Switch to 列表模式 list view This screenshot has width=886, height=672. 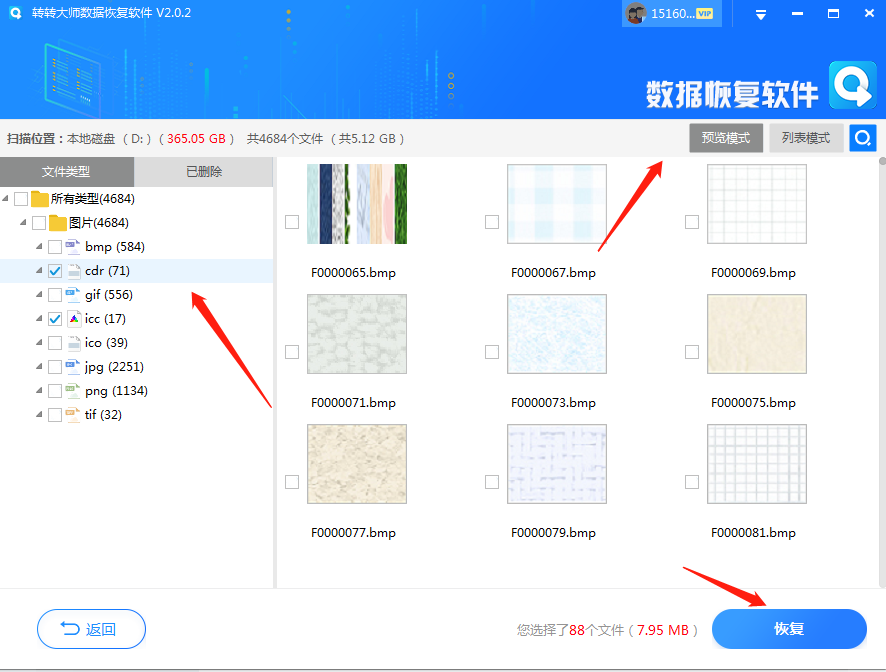[805, 138]
